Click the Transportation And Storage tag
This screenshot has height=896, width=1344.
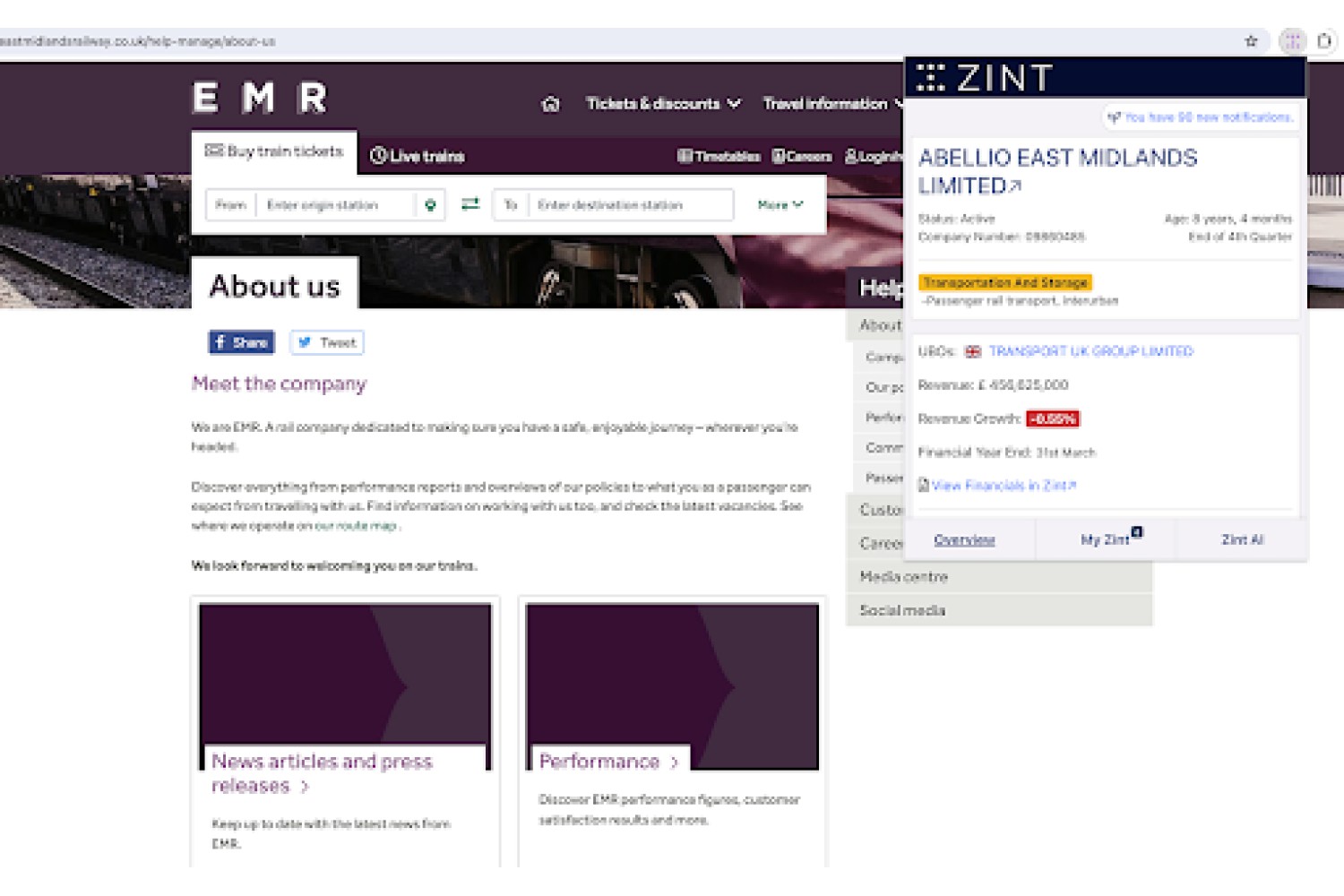pos(1005,282)
